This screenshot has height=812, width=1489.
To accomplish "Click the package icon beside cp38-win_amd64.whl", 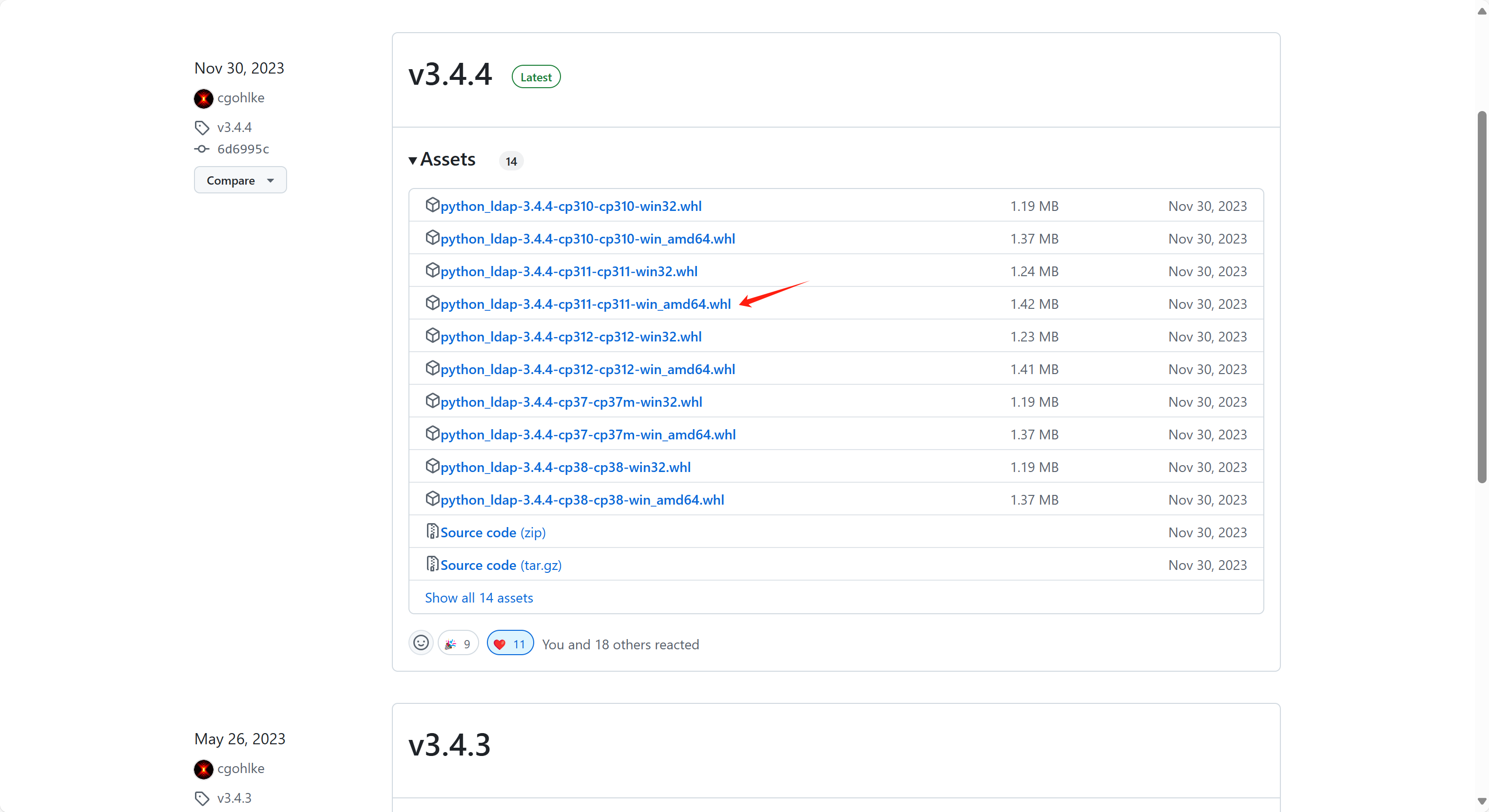I will [432, 498].
